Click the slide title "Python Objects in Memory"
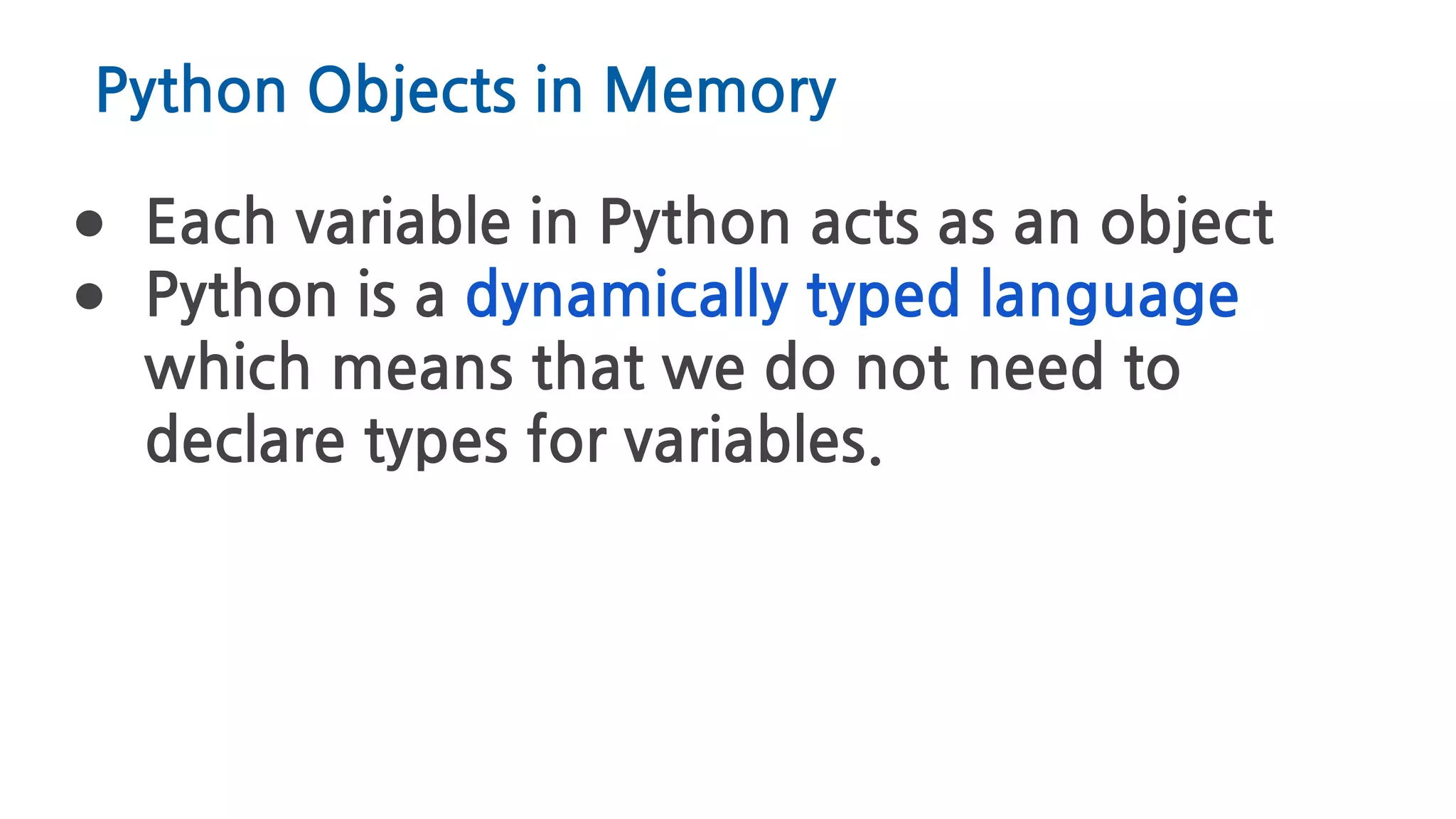The image size is (1456, 819). point(466,91)
